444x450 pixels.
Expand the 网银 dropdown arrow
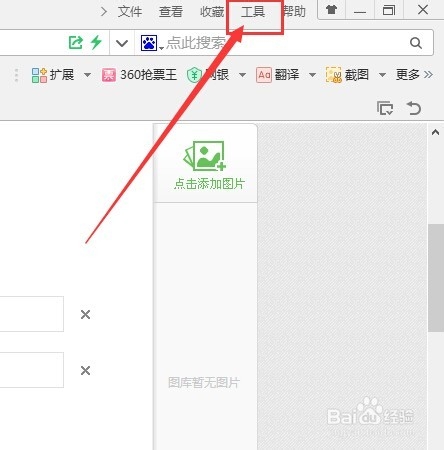coord(243,75)
